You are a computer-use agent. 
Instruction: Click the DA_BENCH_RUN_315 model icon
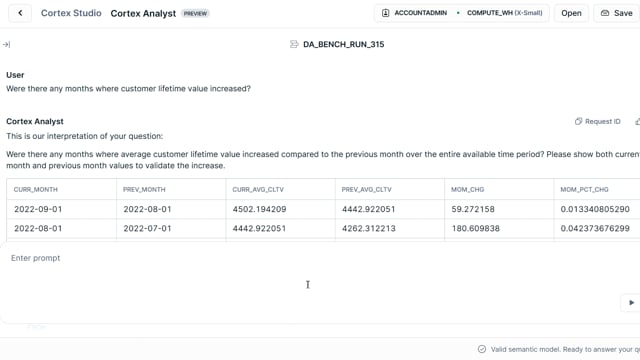pos(294,44)
